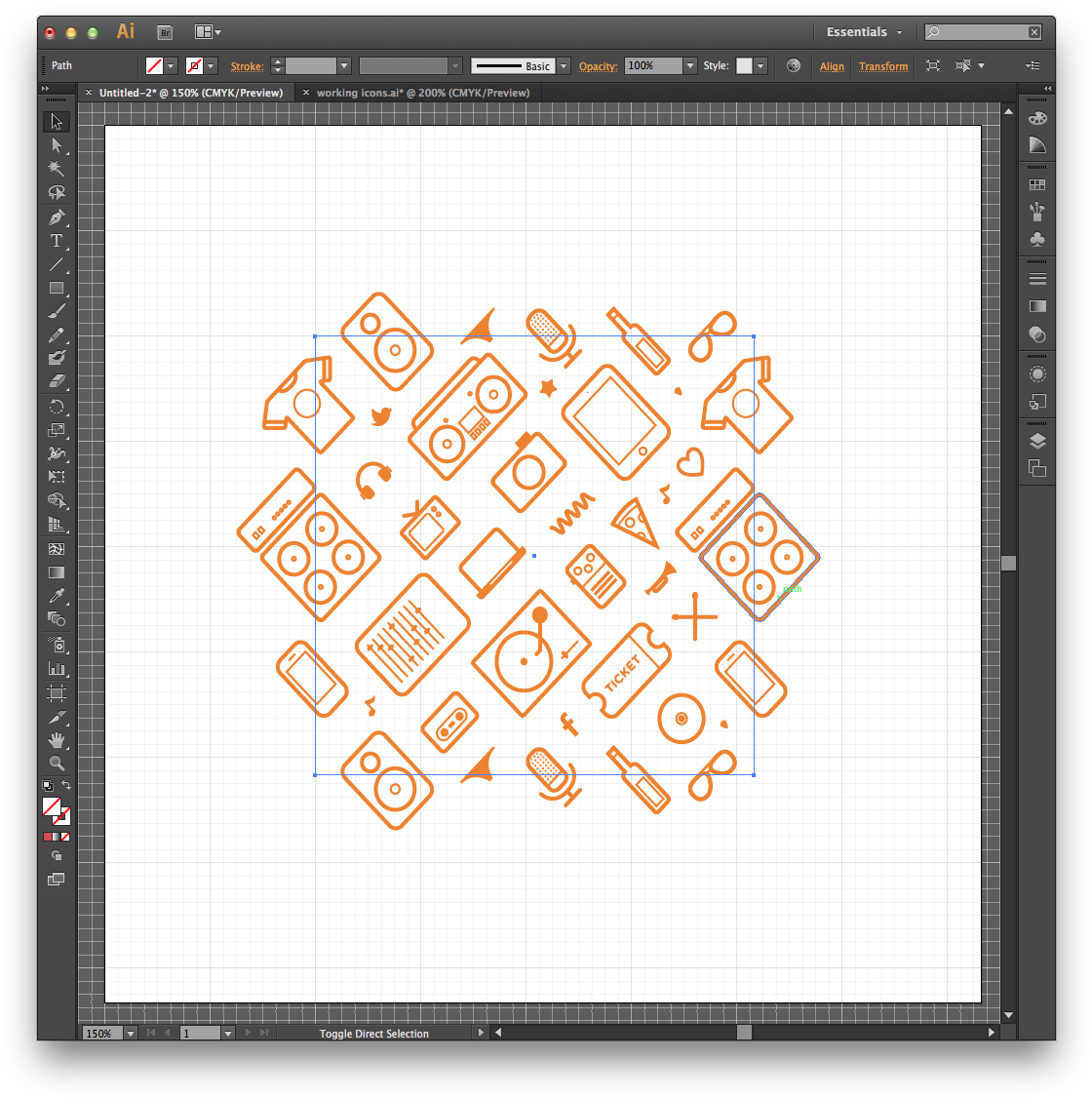Open Align options via the Align link
Viewport: 1092px width, 1098px height.
(832, 66)
